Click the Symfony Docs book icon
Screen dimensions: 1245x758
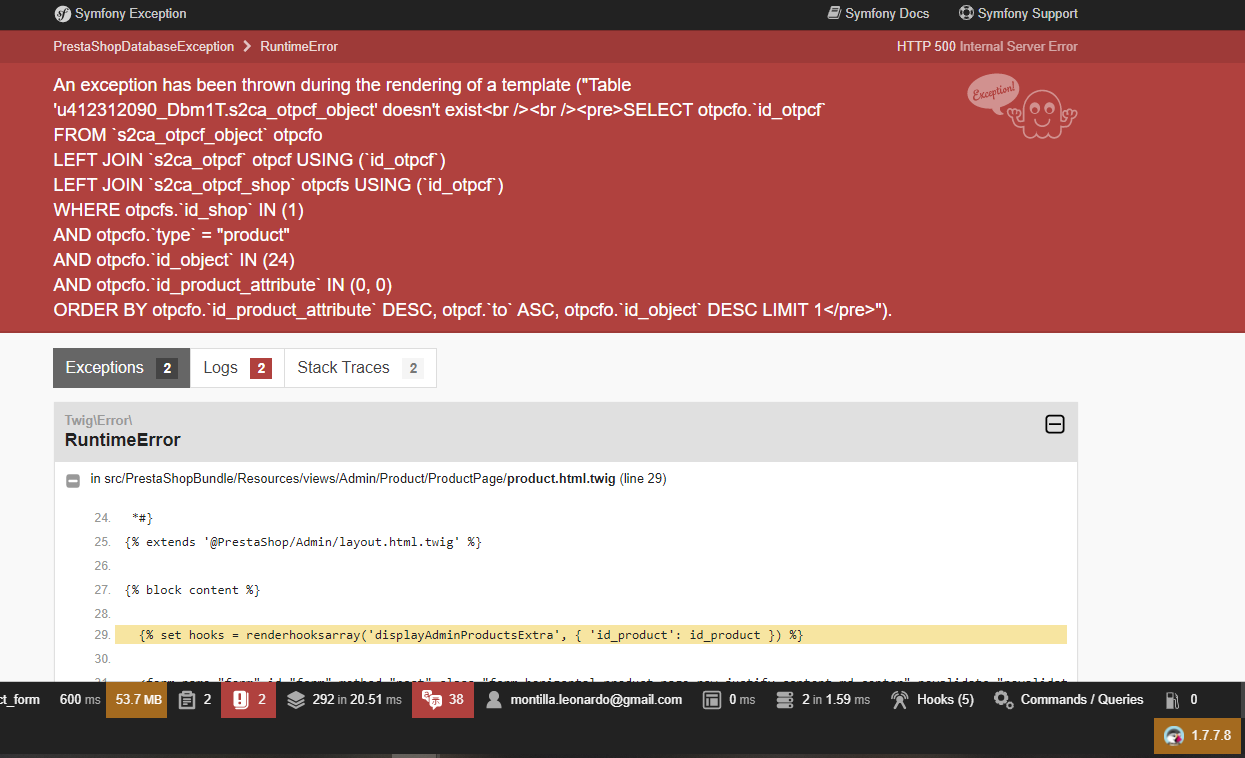click(x=834, y=14)
